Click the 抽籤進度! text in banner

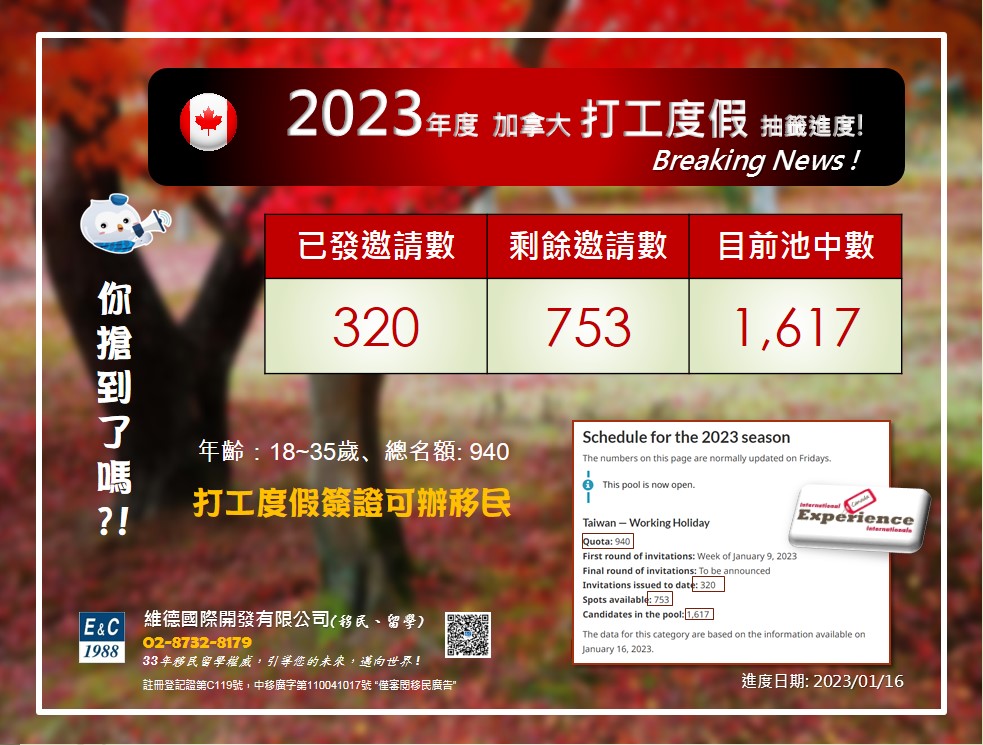pyautogui.click(x=812, y=126)
